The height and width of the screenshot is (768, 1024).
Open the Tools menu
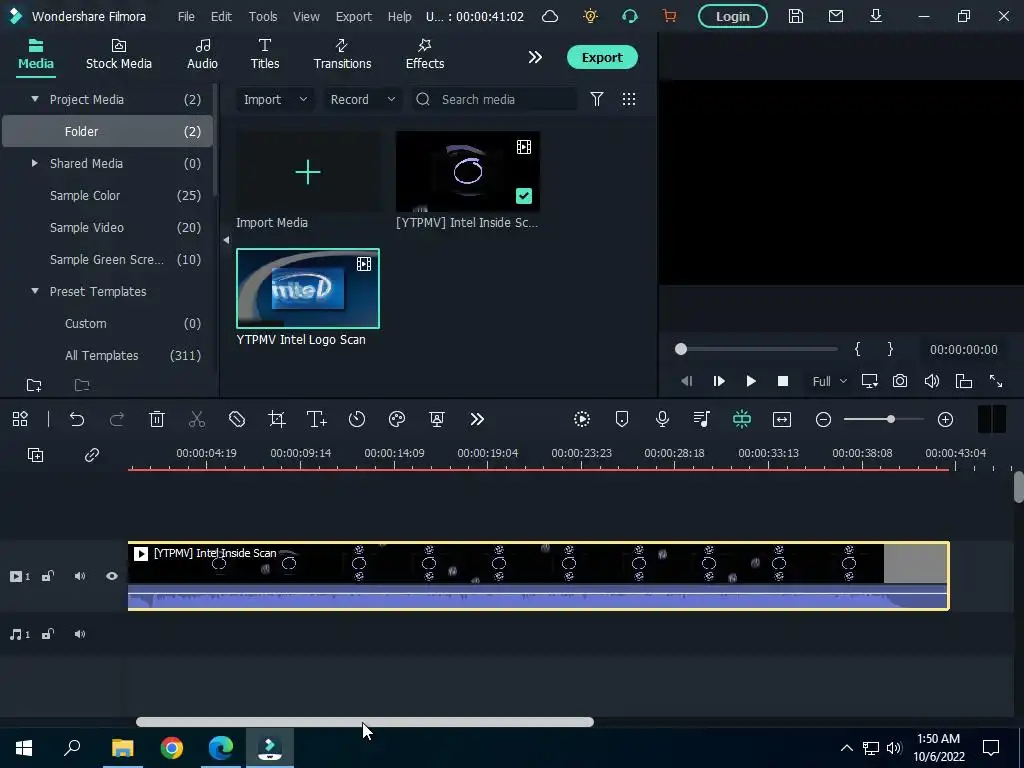(263, 16)
